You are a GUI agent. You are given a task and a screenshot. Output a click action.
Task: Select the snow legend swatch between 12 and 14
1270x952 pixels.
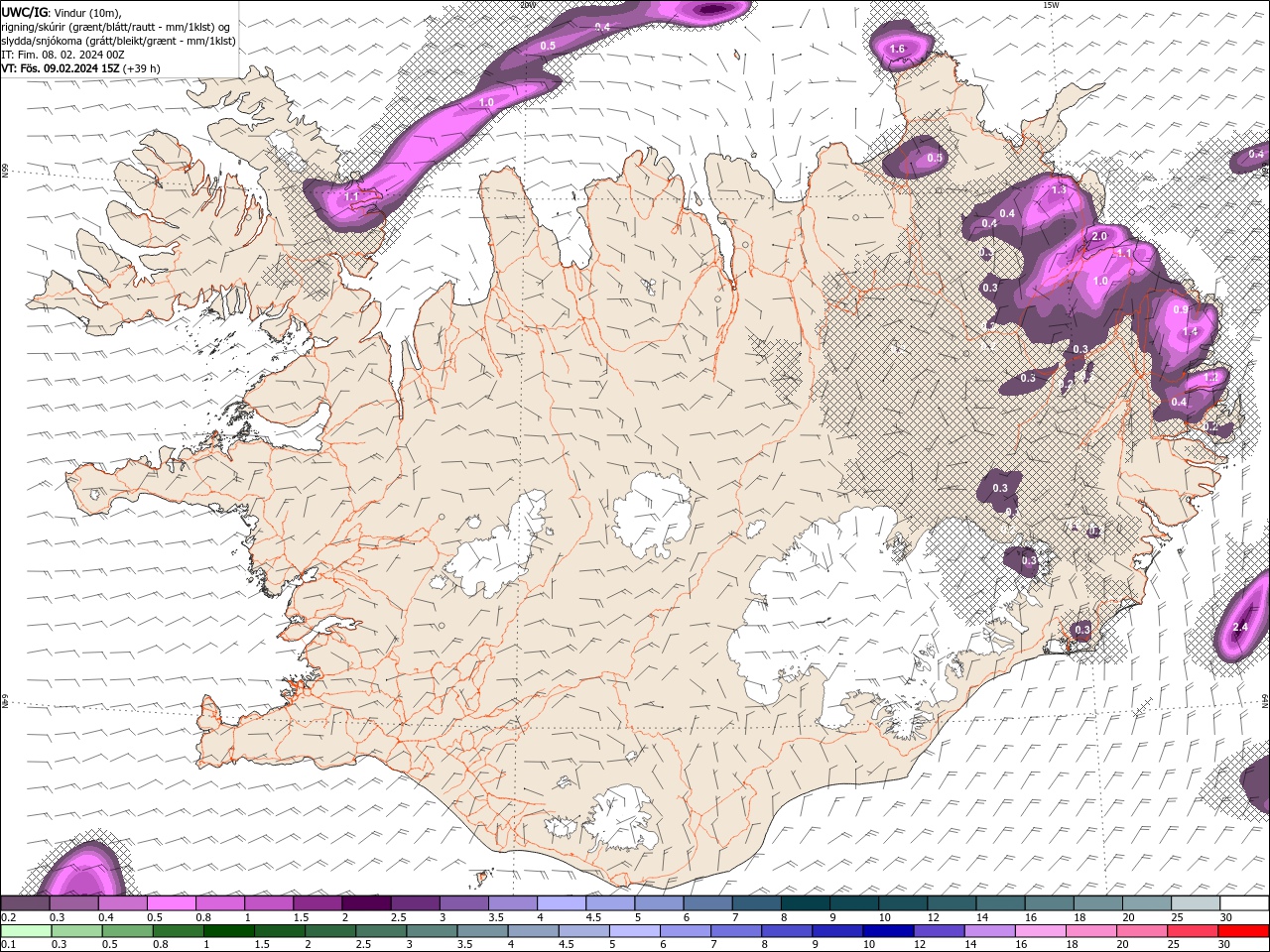[x=952, y=903]
